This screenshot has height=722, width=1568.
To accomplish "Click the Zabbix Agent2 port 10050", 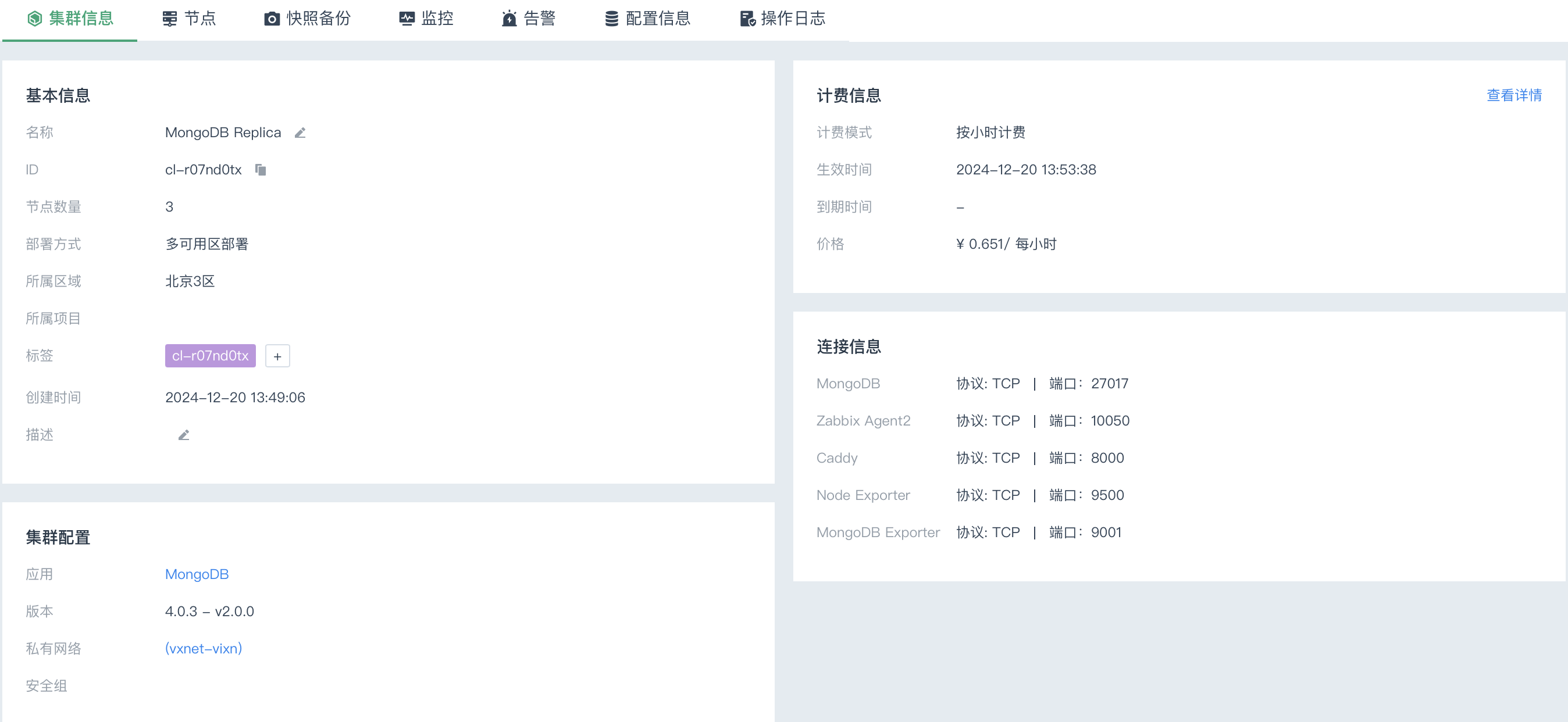I will (x=1110, y=421).
